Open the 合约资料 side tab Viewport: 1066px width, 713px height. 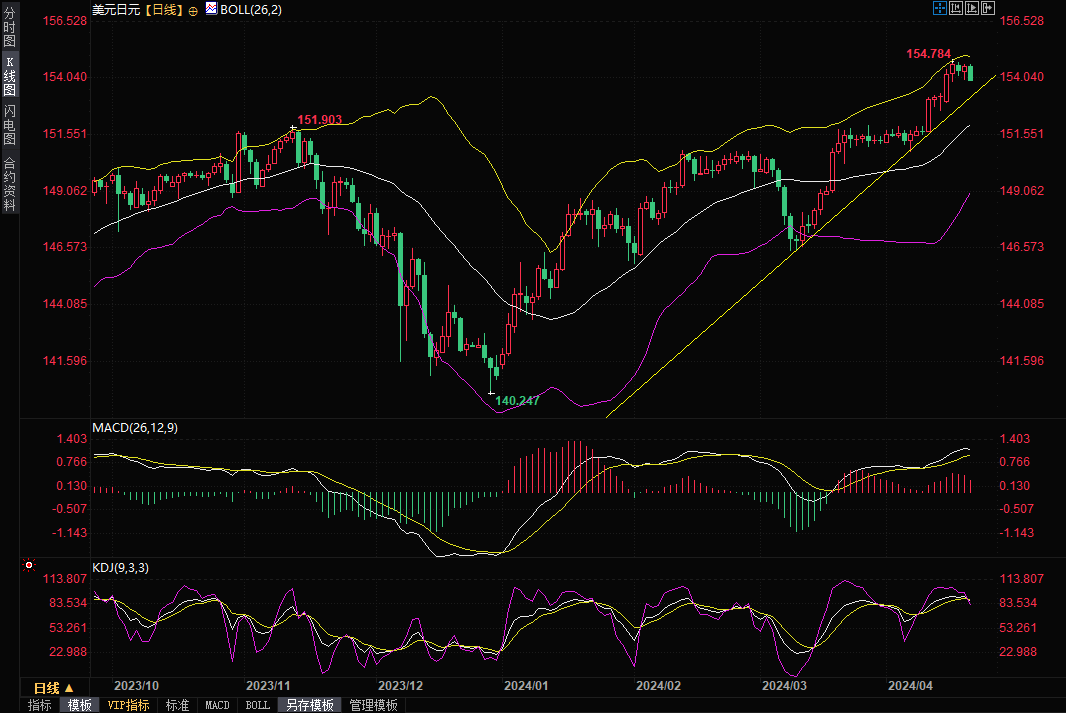pos(9,183)
